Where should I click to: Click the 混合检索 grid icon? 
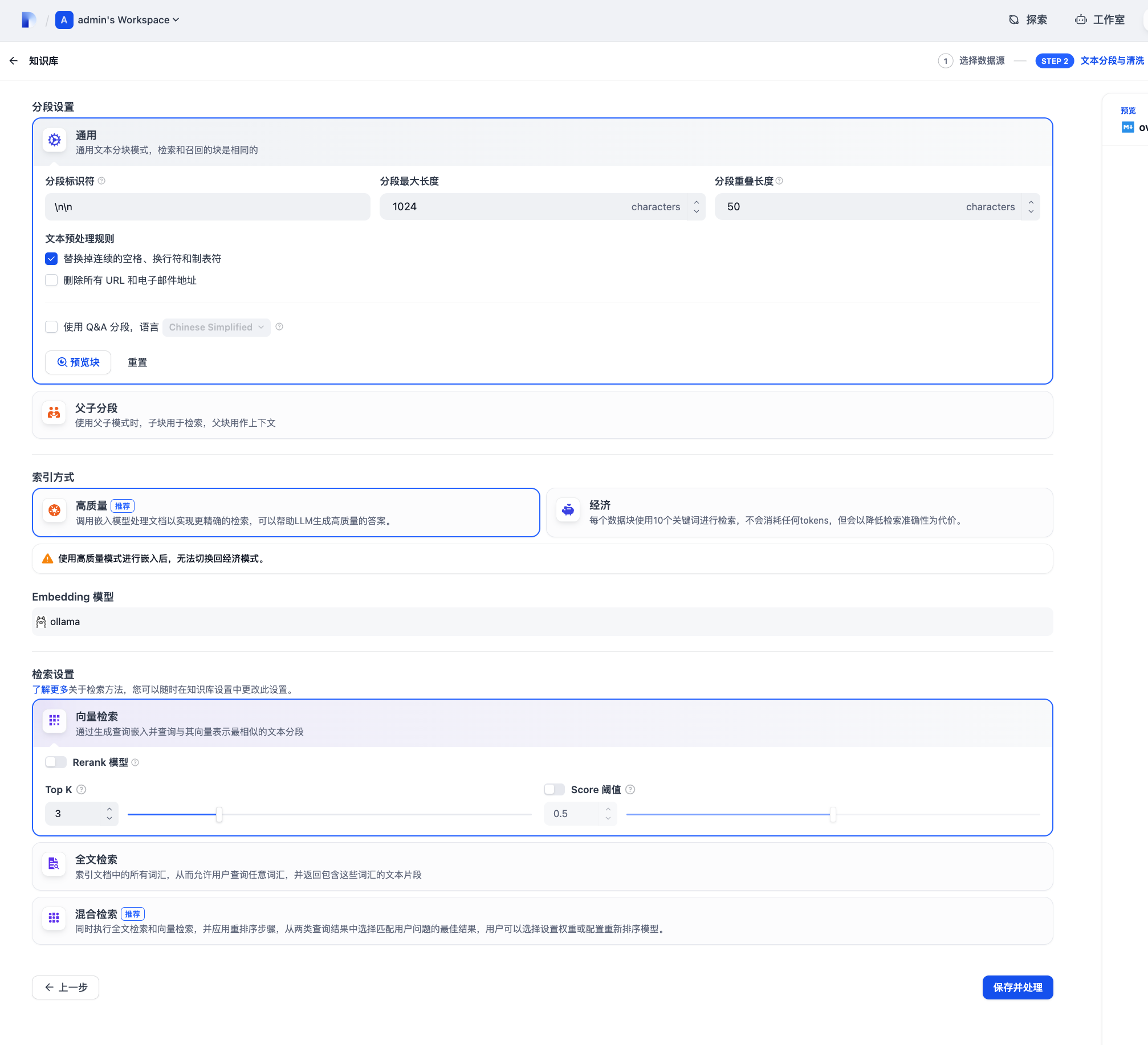[54, 918]
